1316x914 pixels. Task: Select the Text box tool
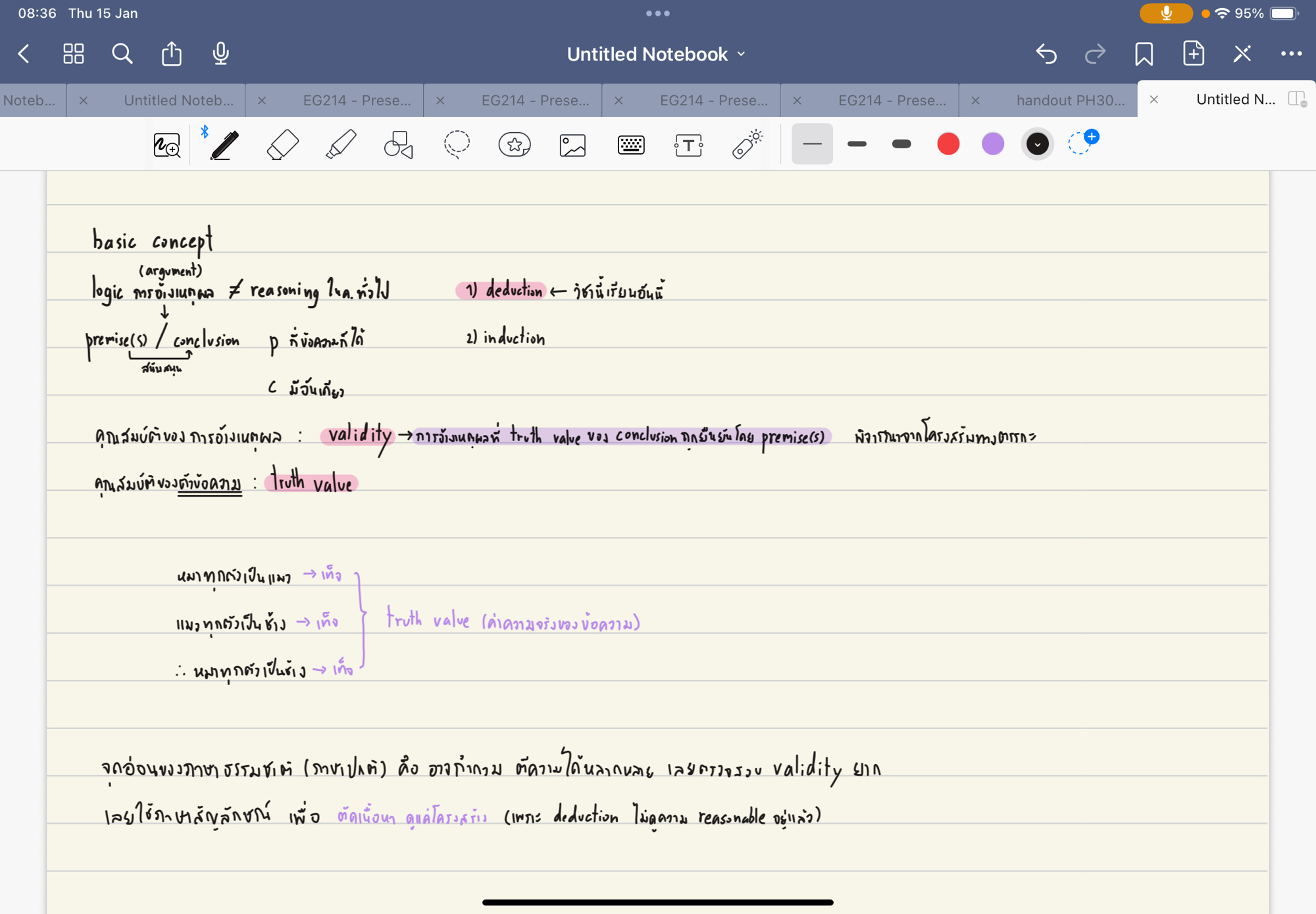(688, 145)
